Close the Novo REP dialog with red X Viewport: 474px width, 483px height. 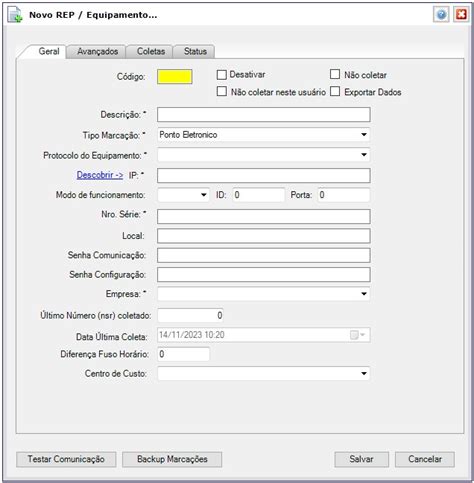[461, 15]
